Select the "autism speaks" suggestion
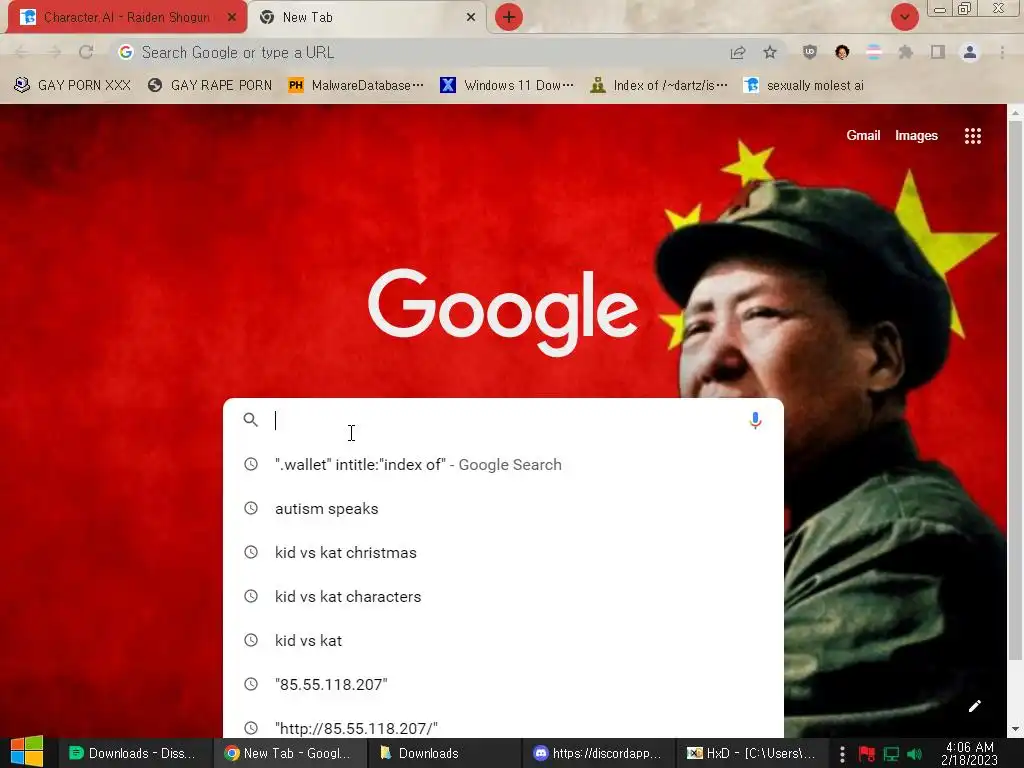The width and height of the screenshot is (1024, 768). point(503,508)
